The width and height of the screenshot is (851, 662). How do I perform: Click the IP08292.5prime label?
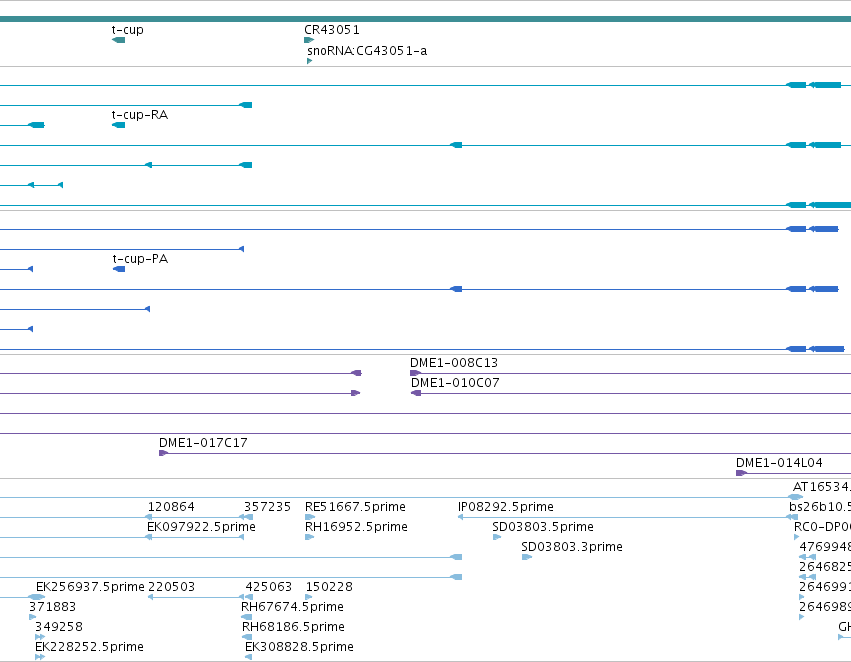(506, 507)
